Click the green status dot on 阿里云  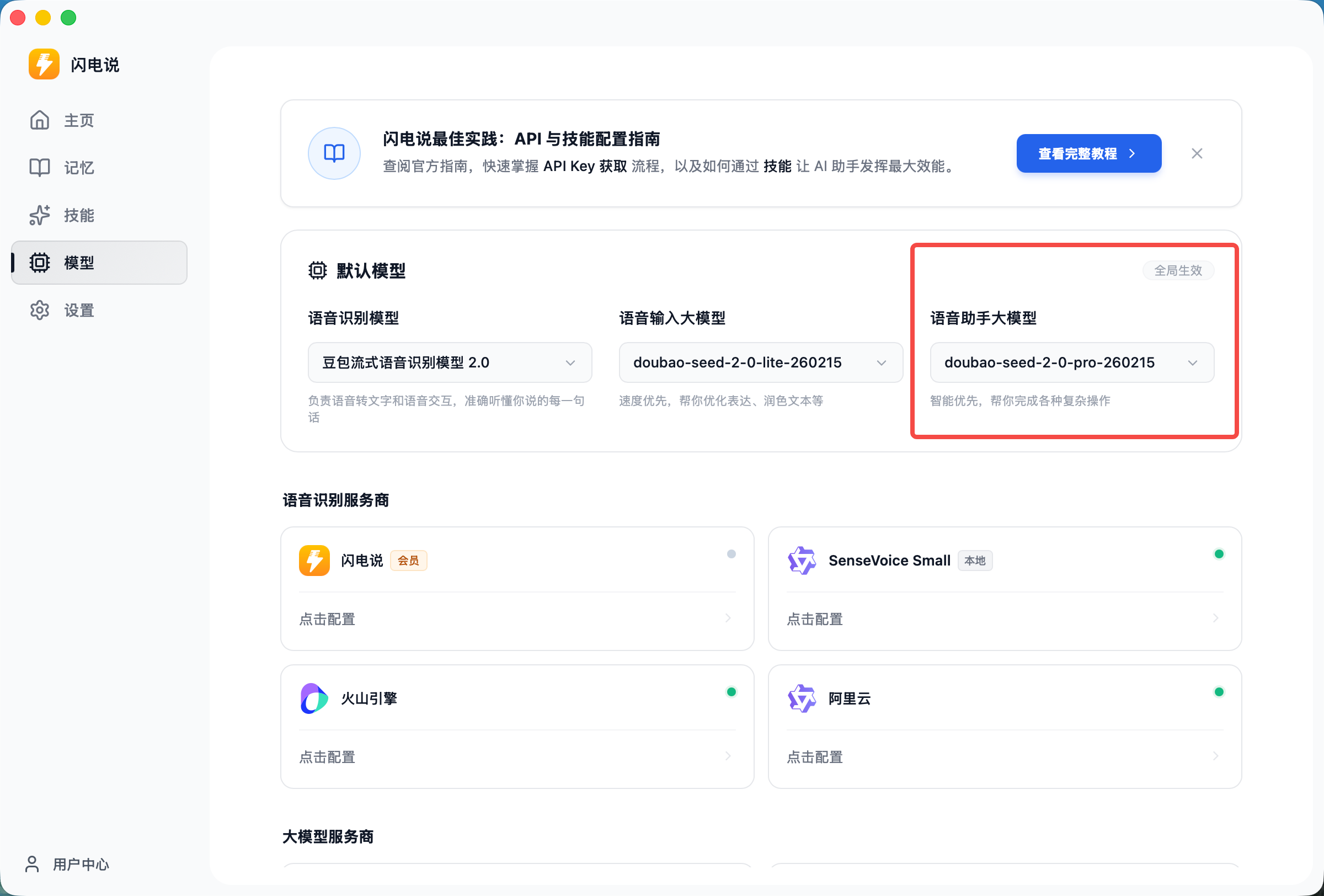click(1219, 691)
